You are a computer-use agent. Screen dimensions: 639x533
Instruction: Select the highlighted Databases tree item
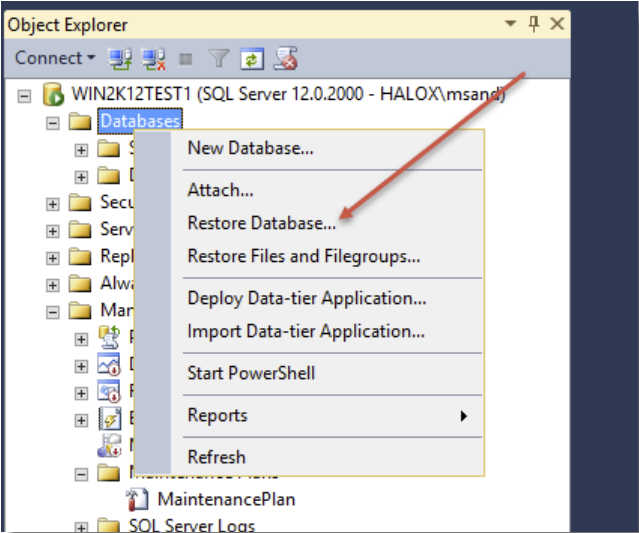(x=140, y=121)
